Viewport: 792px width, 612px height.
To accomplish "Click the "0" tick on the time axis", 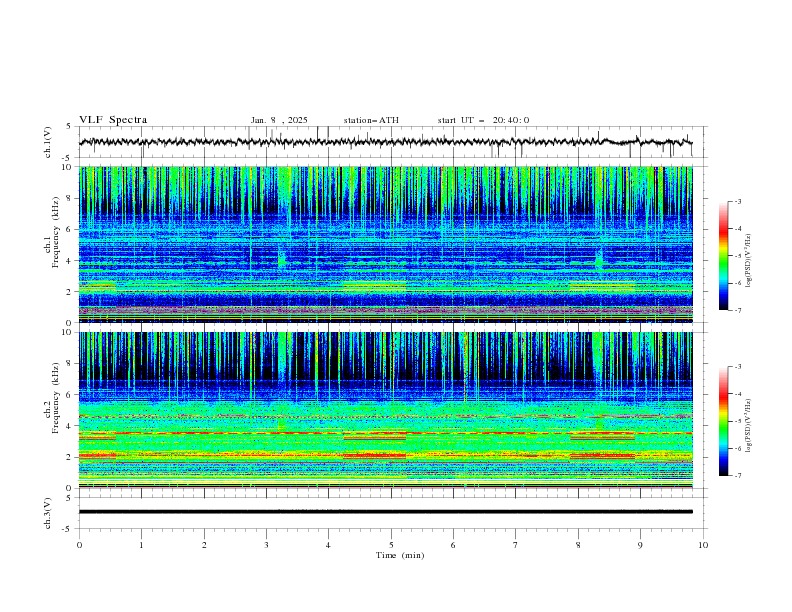I will tap(79, 545).
